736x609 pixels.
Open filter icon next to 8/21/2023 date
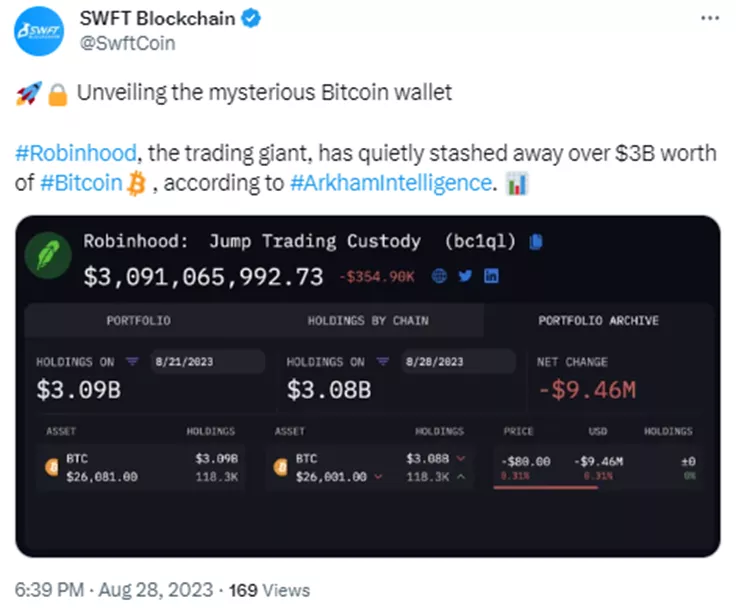tap(133, 362)
